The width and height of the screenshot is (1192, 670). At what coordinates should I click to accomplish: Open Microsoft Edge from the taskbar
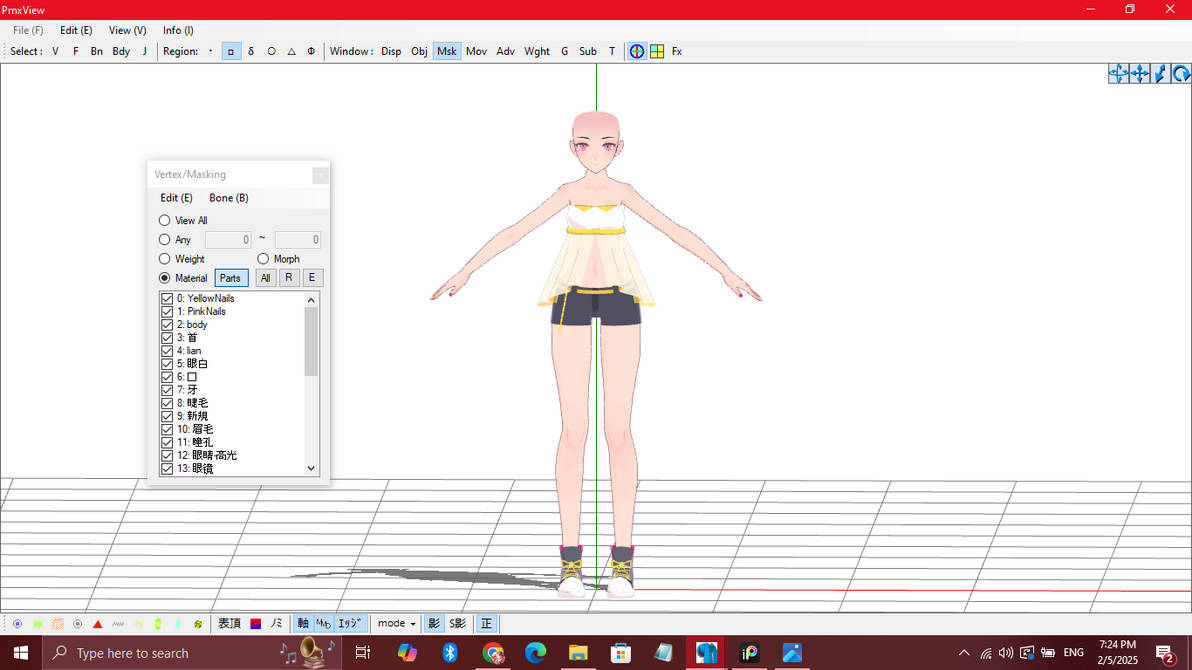pos(535,653)
